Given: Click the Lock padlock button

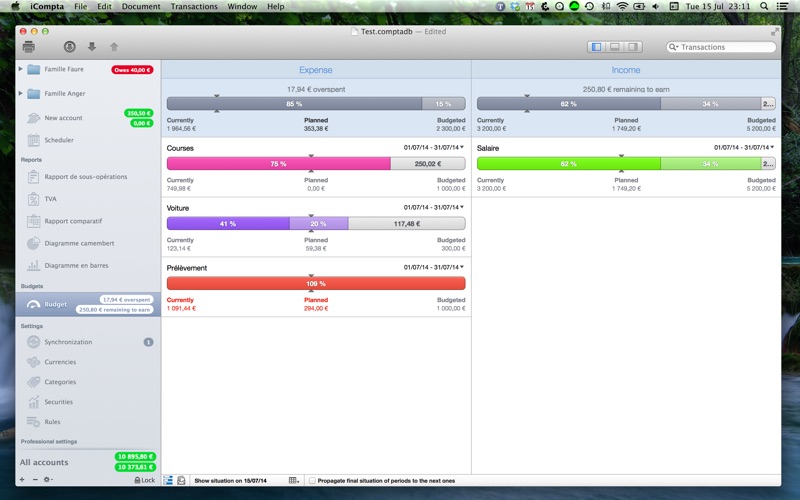Looking at the screenshot, I should click(x=144, y=480).
